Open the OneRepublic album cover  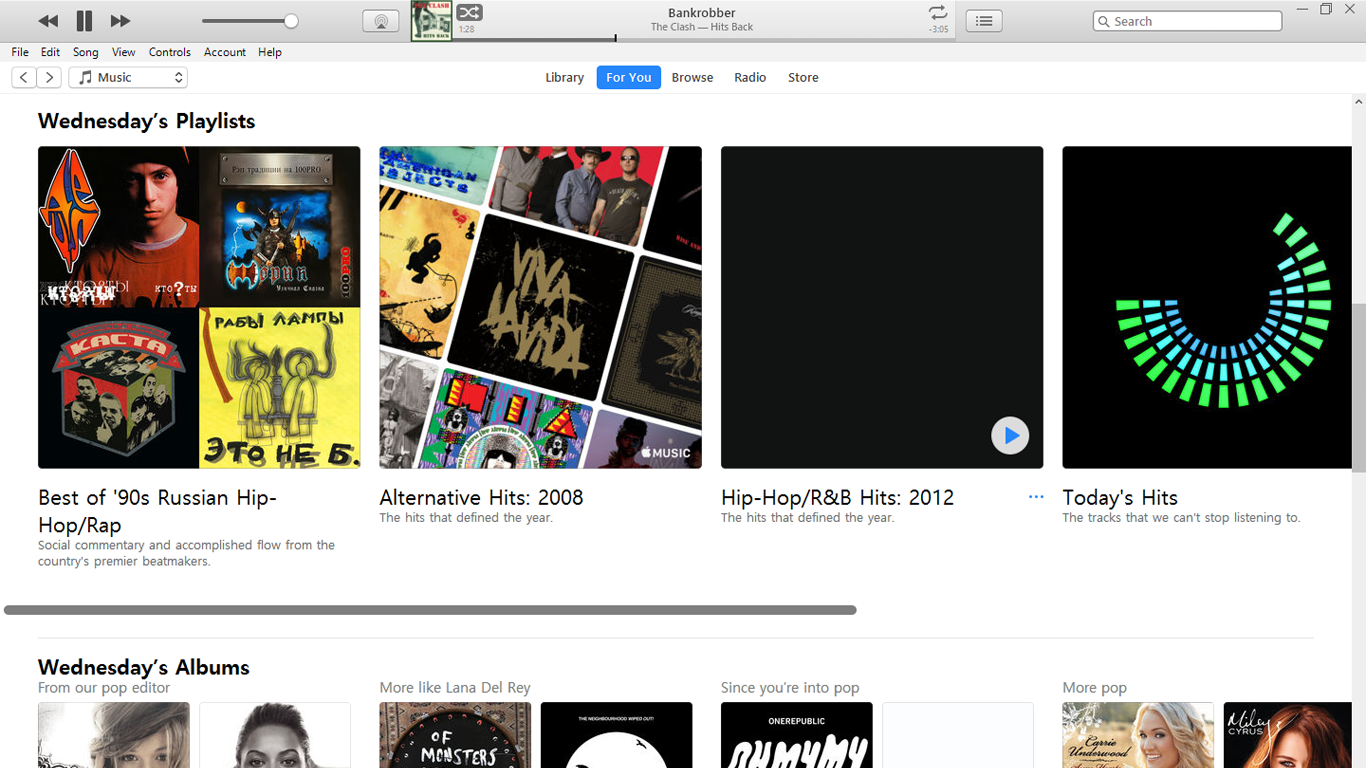pos(797,735)
